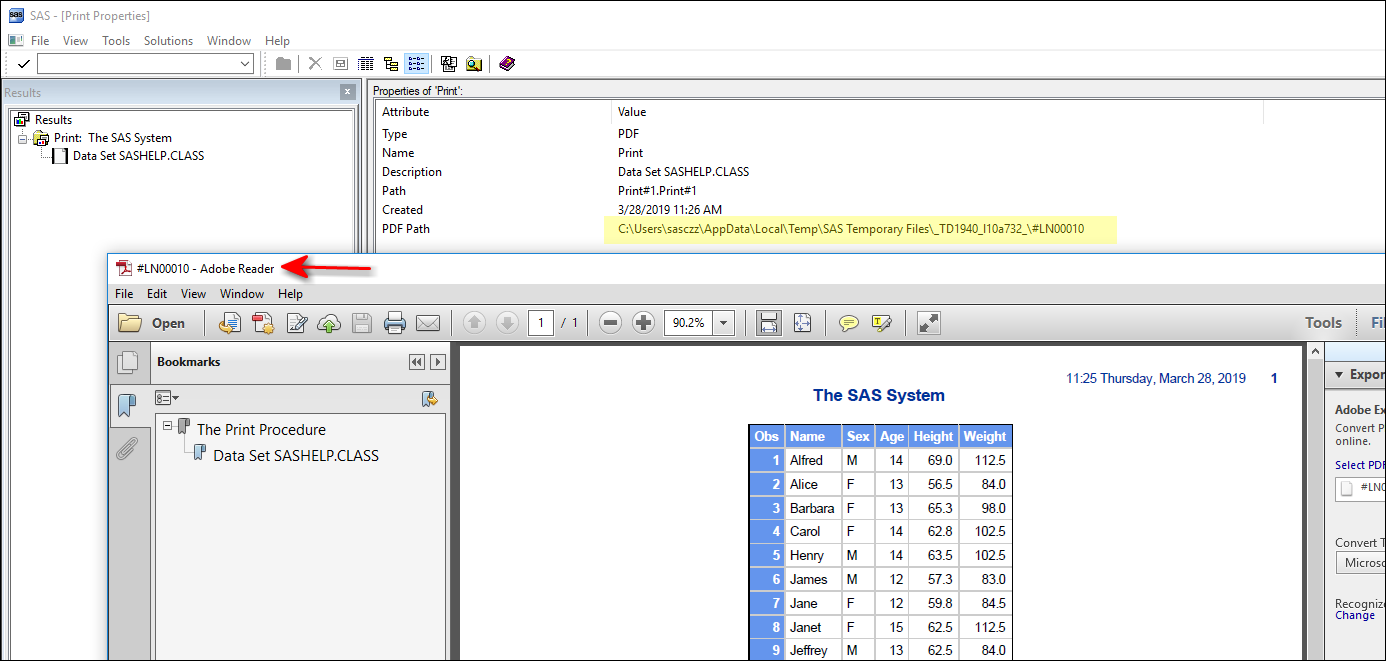This screenshot has height=661, width=1386.
Task: Expand the SAS command bar dropdown
Action: pos(245,63)
